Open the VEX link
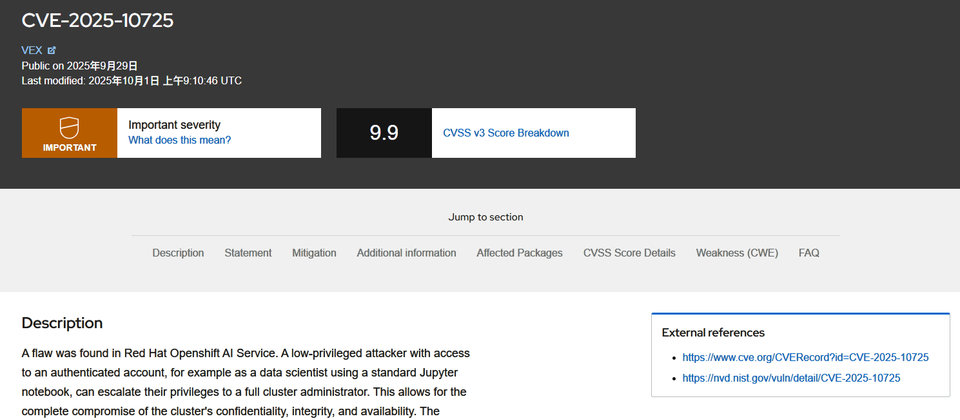This screenshot has height=420, width=960. tap(32, 50)
